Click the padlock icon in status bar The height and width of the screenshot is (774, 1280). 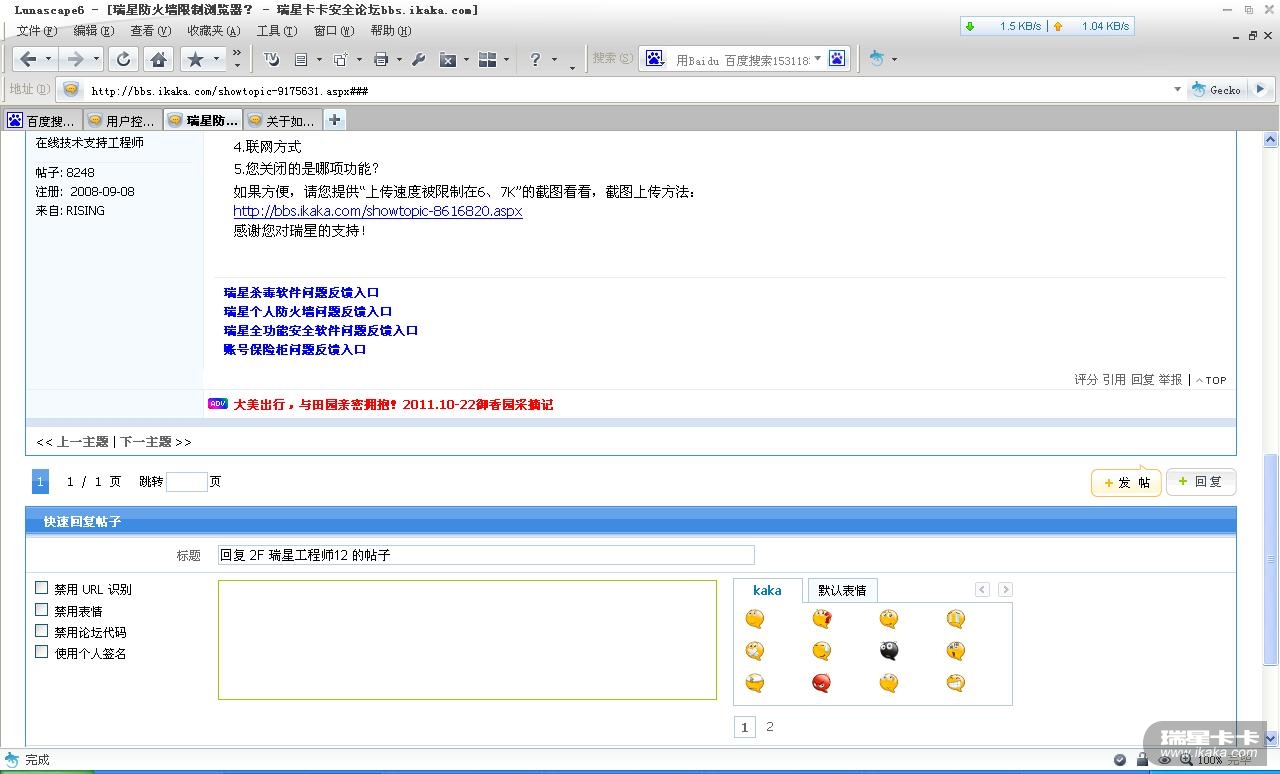point(1143,760)
